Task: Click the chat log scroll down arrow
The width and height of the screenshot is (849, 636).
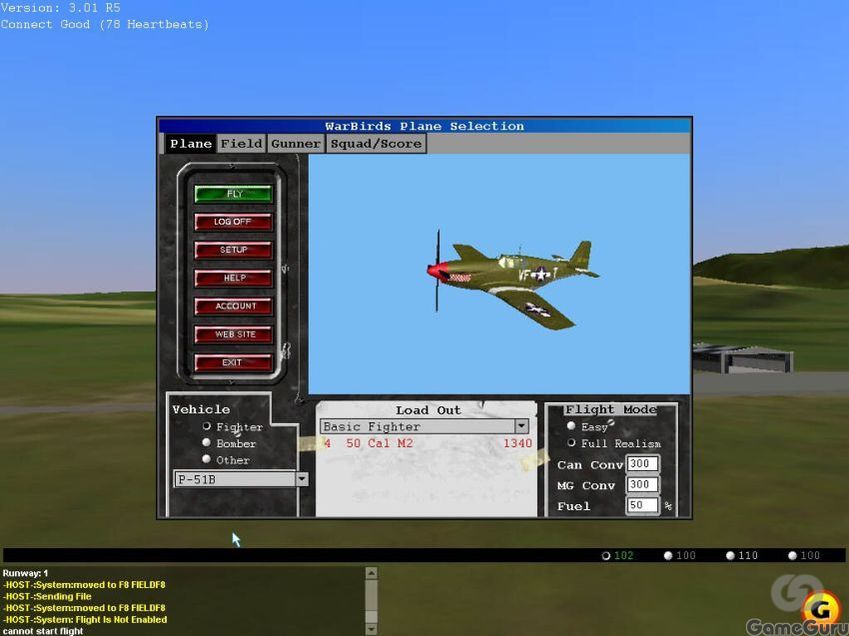Action: tap(371, 629)
